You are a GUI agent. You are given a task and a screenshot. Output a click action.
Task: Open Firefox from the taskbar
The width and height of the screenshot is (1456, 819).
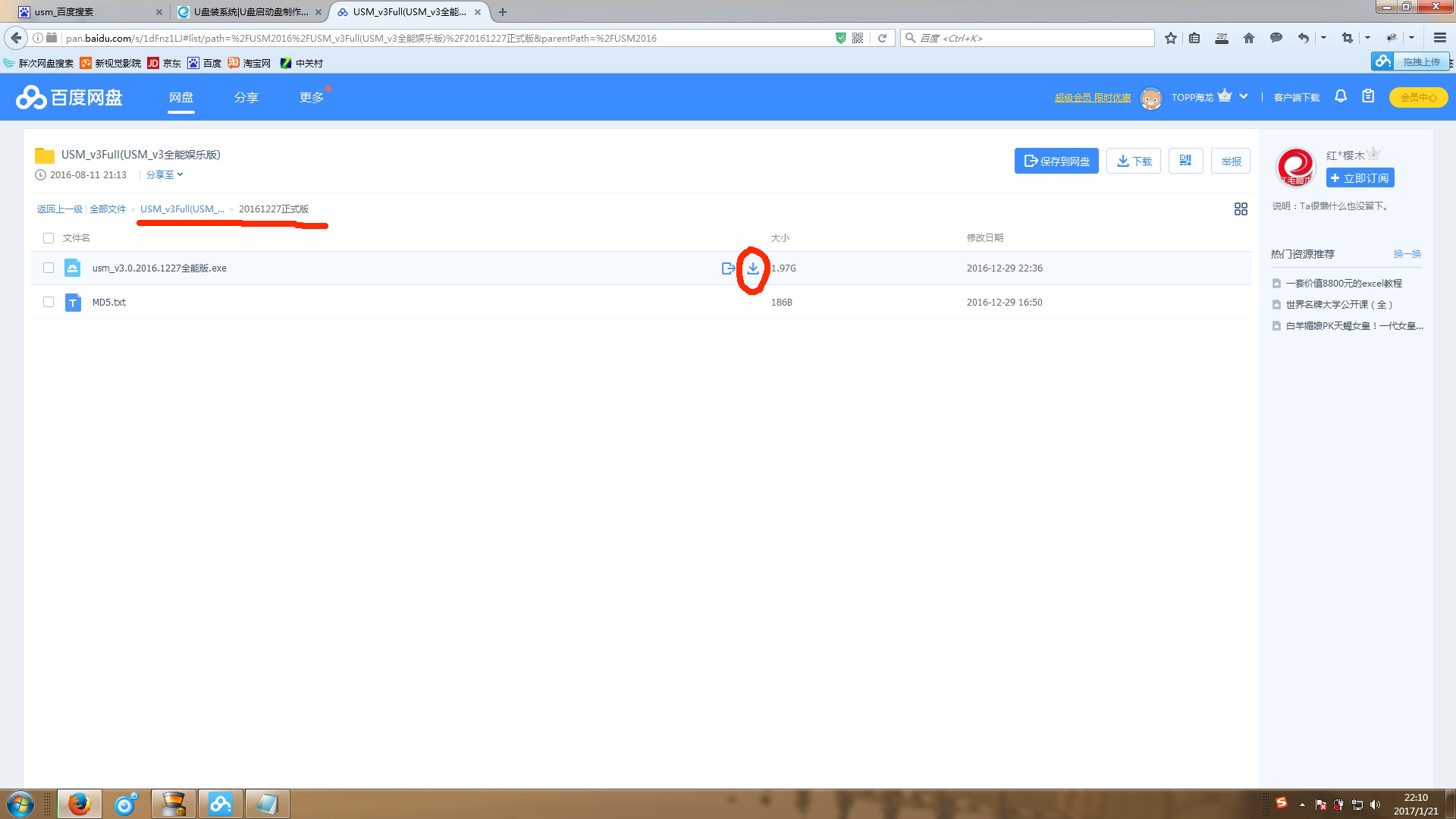79,804
